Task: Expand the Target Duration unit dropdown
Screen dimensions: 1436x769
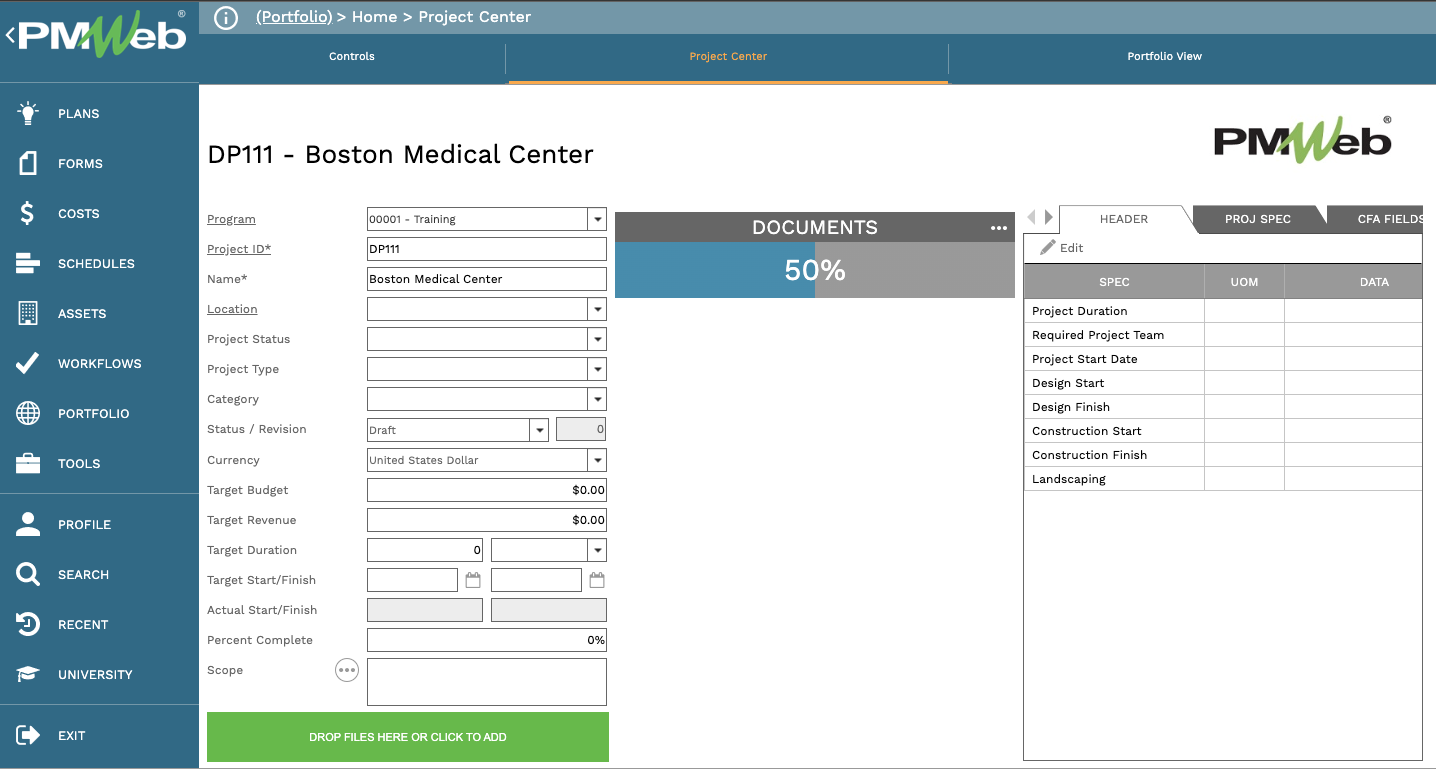Action: pyautogui.click(x=597, y=550)
